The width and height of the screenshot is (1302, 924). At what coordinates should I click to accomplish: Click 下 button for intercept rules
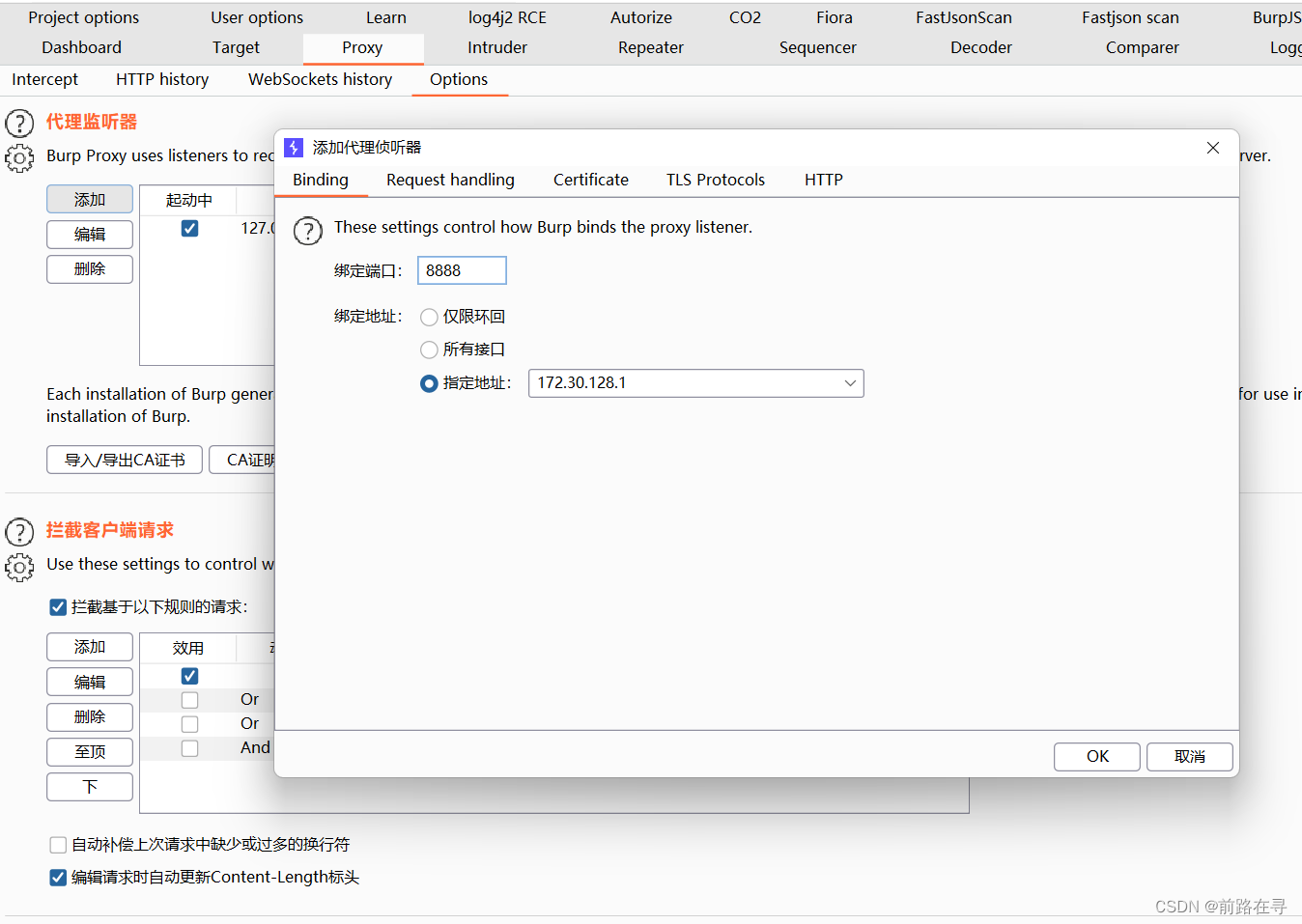[90, 787]
